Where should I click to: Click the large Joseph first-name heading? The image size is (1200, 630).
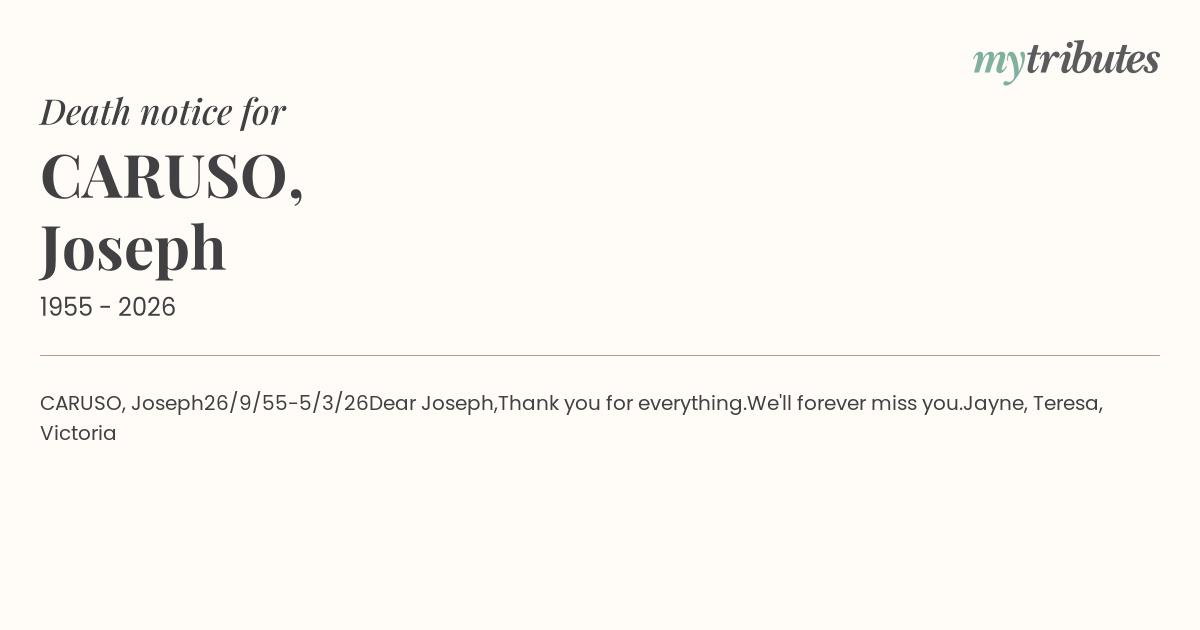click(x=133, y=247)
